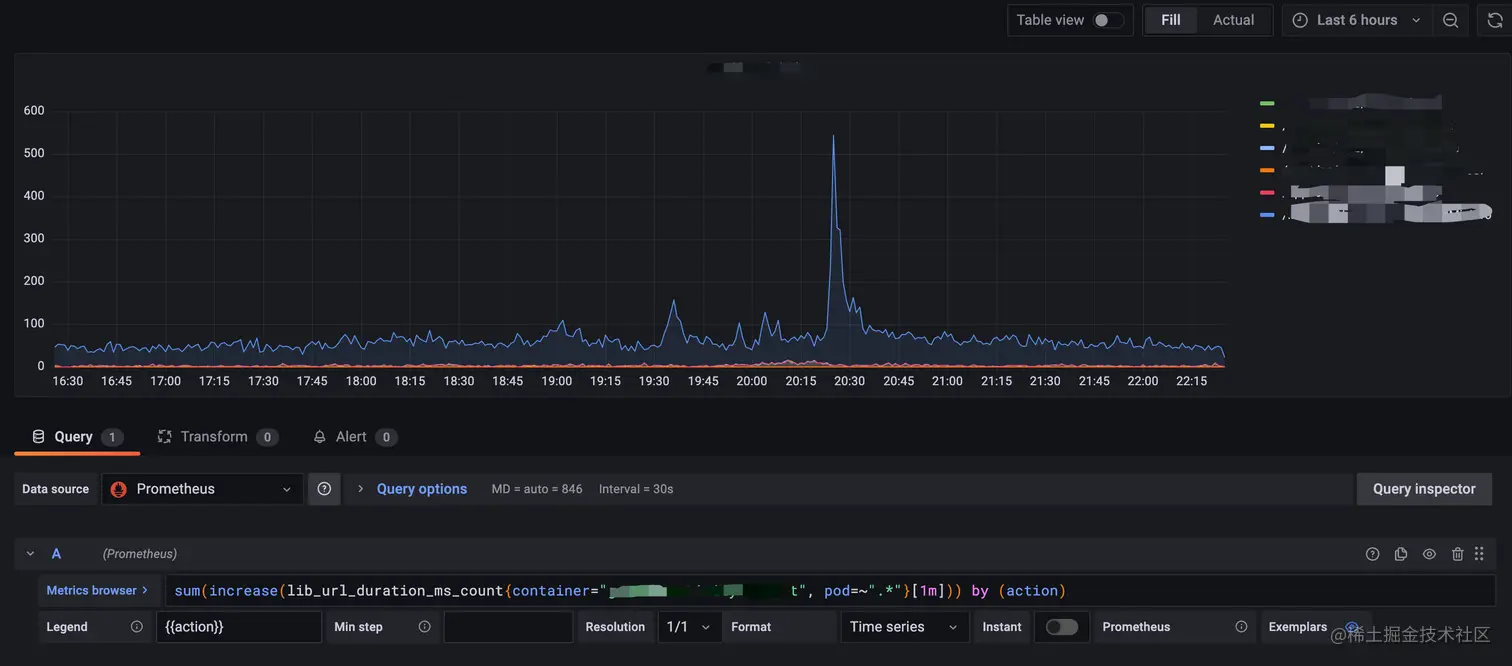
Task: Toggle the Instant query switch
Action: pos(1062,627)
